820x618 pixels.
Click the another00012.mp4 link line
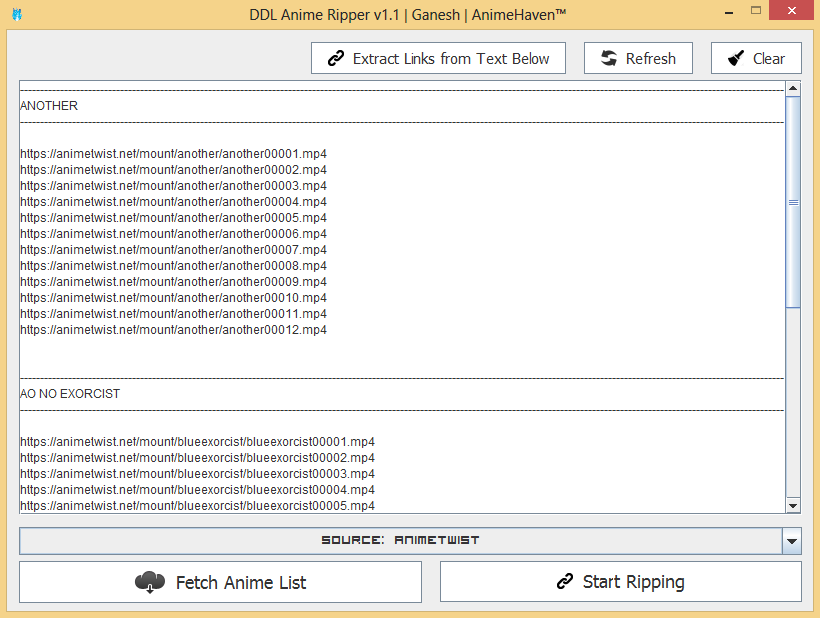click(x=174, y=330)
